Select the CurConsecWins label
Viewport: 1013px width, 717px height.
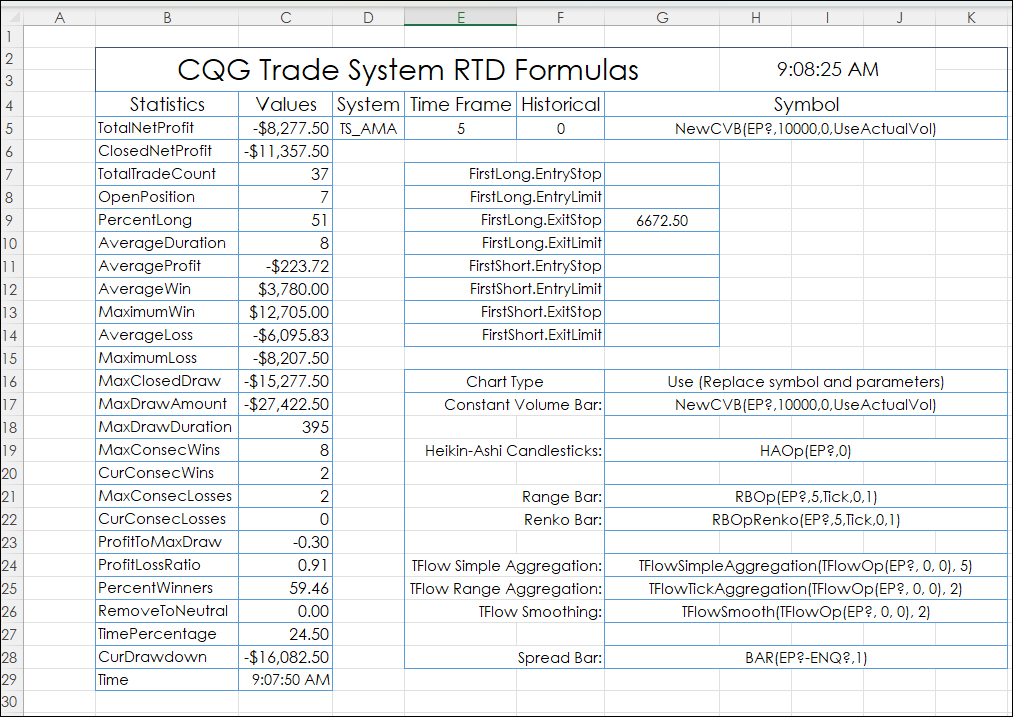point(167,473)
